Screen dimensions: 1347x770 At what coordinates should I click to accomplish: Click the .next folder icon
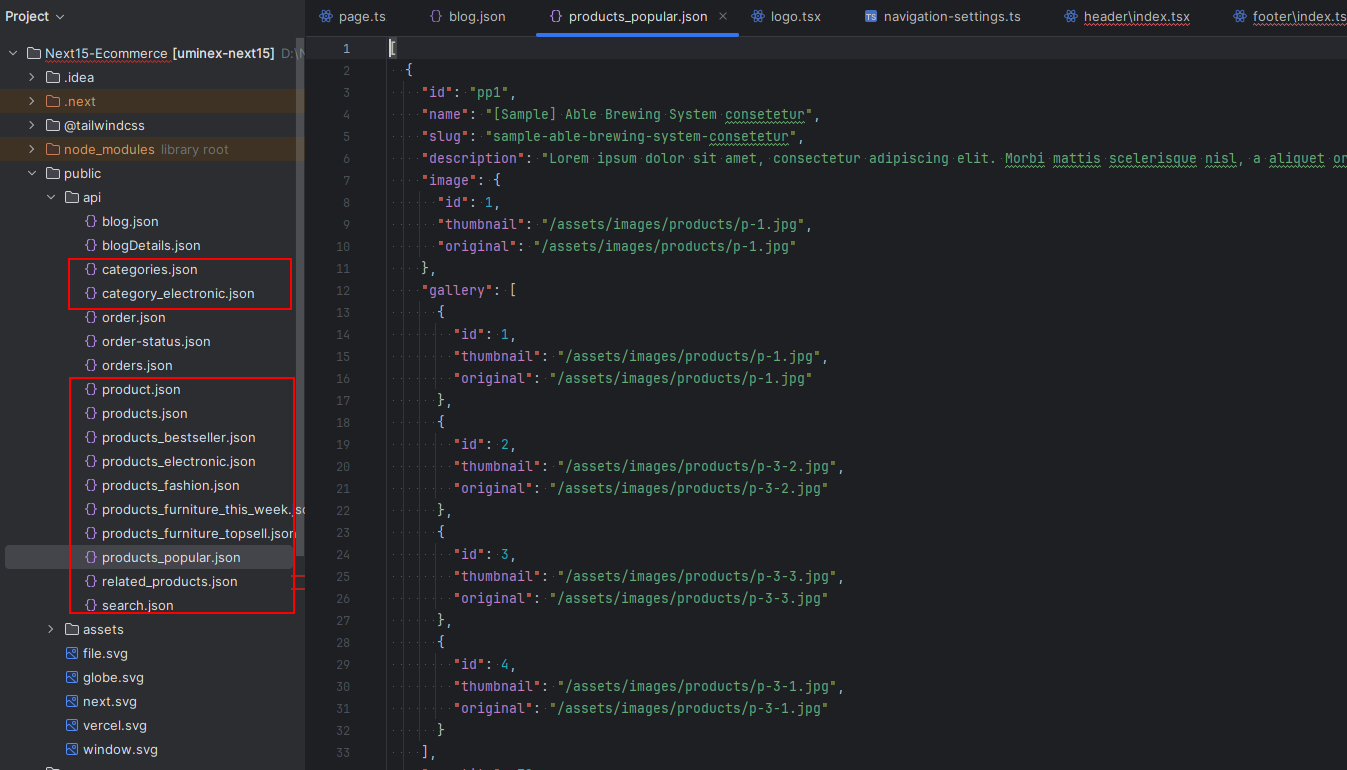click(53, 101)
